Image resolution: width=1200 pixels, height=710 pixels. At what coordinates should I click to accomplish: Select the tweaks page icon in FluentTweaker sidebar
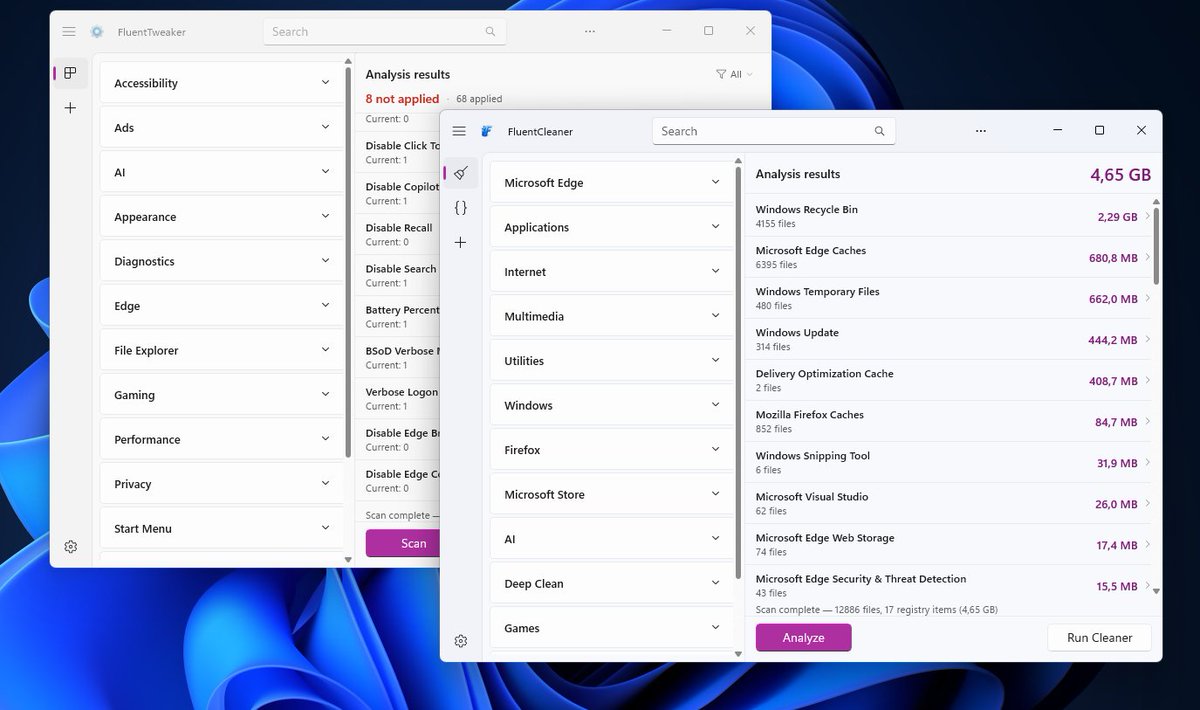click(x=70, y=73)
